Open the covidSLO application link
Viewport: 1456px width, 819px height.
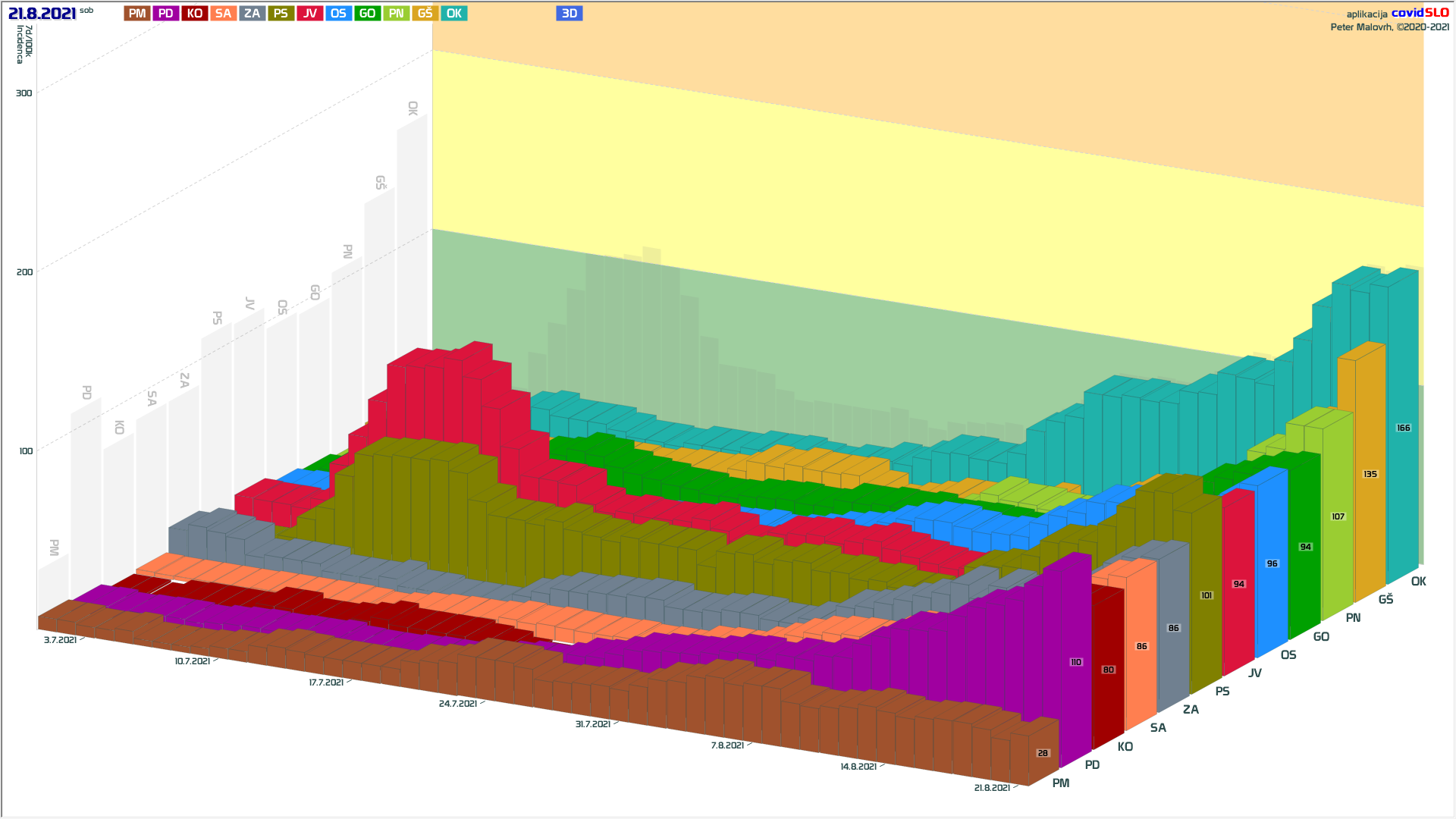point(1420,13)
